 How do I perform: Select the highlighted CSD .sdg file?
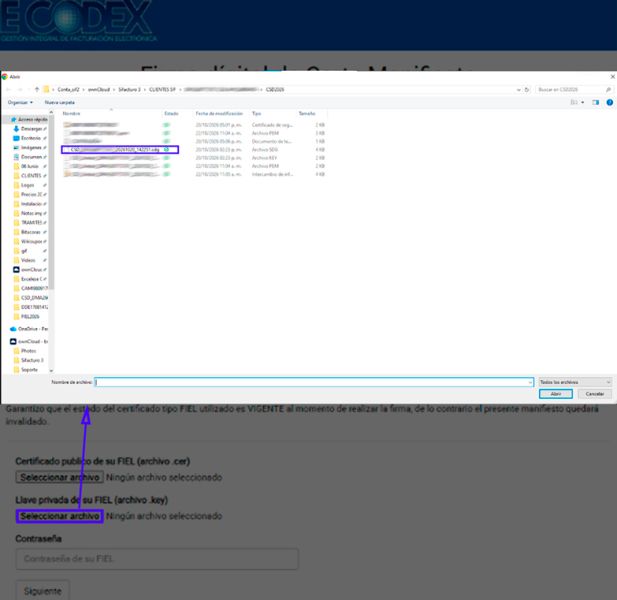(x=120, y=150)
